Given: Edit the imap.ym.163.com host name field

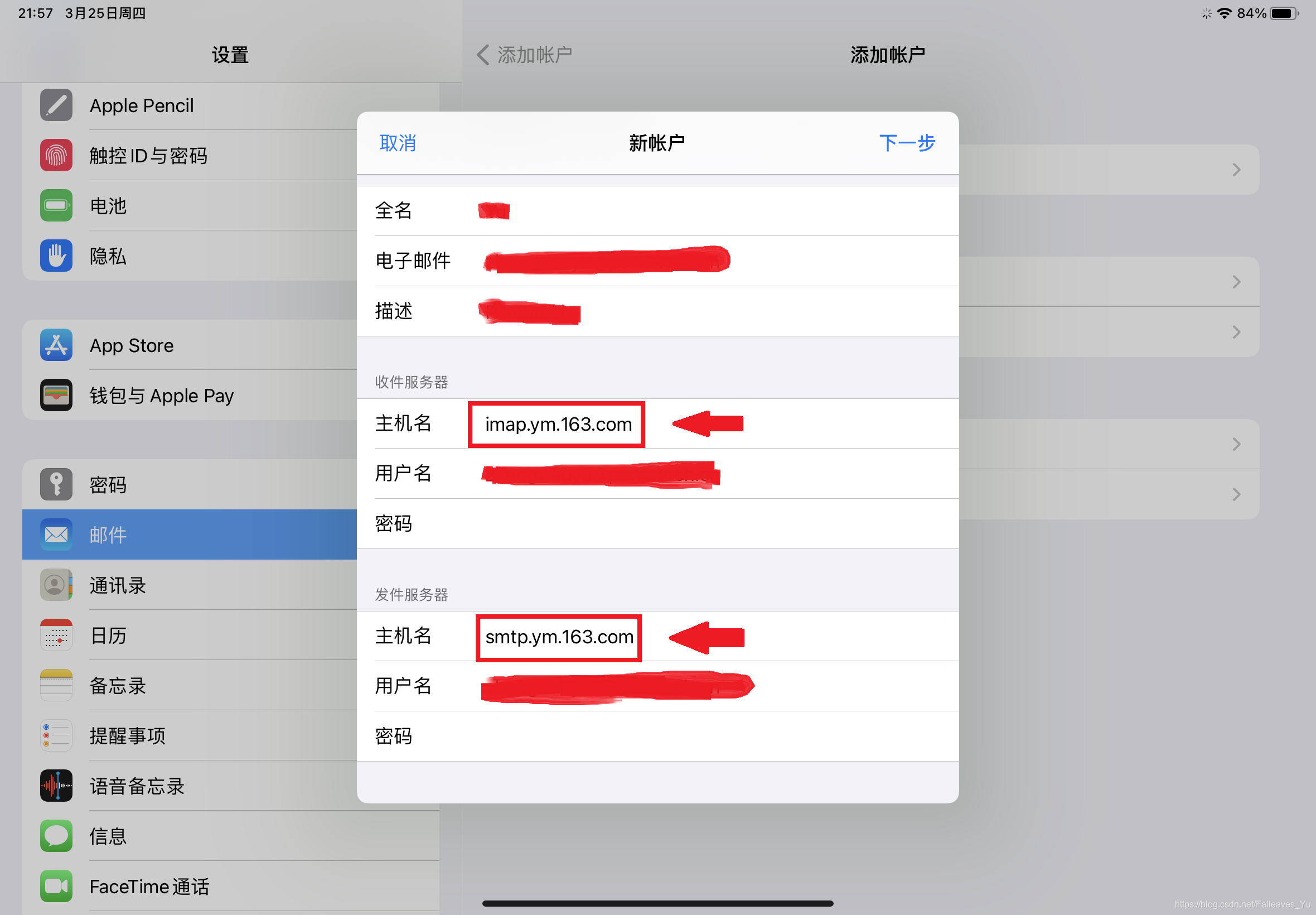Looking at the screenshot, I should (558, 424).
